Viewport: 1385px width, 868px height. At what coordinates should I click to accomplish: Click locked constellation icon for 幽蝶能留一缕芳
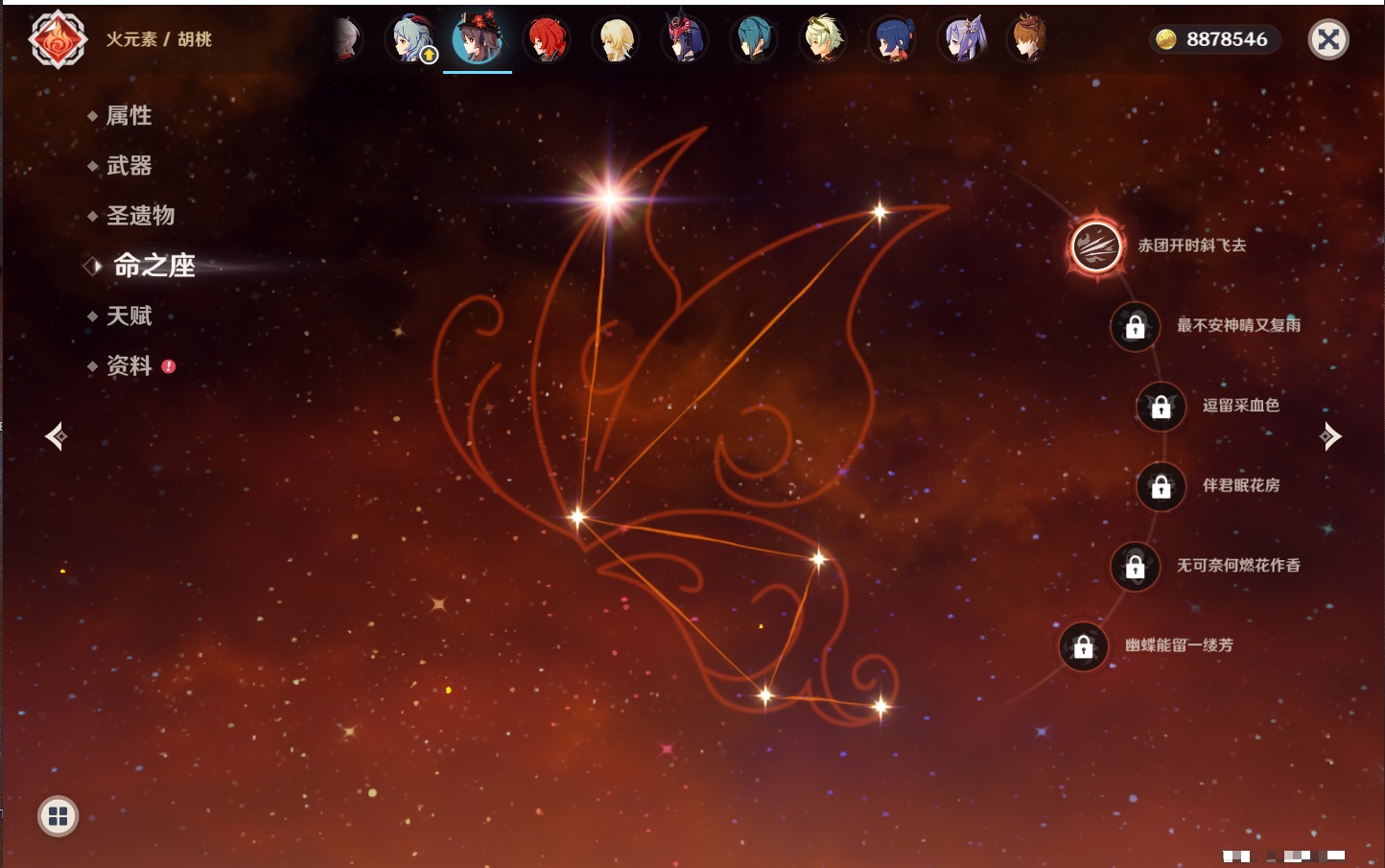pyautogui.click(x=1083, y=646)
